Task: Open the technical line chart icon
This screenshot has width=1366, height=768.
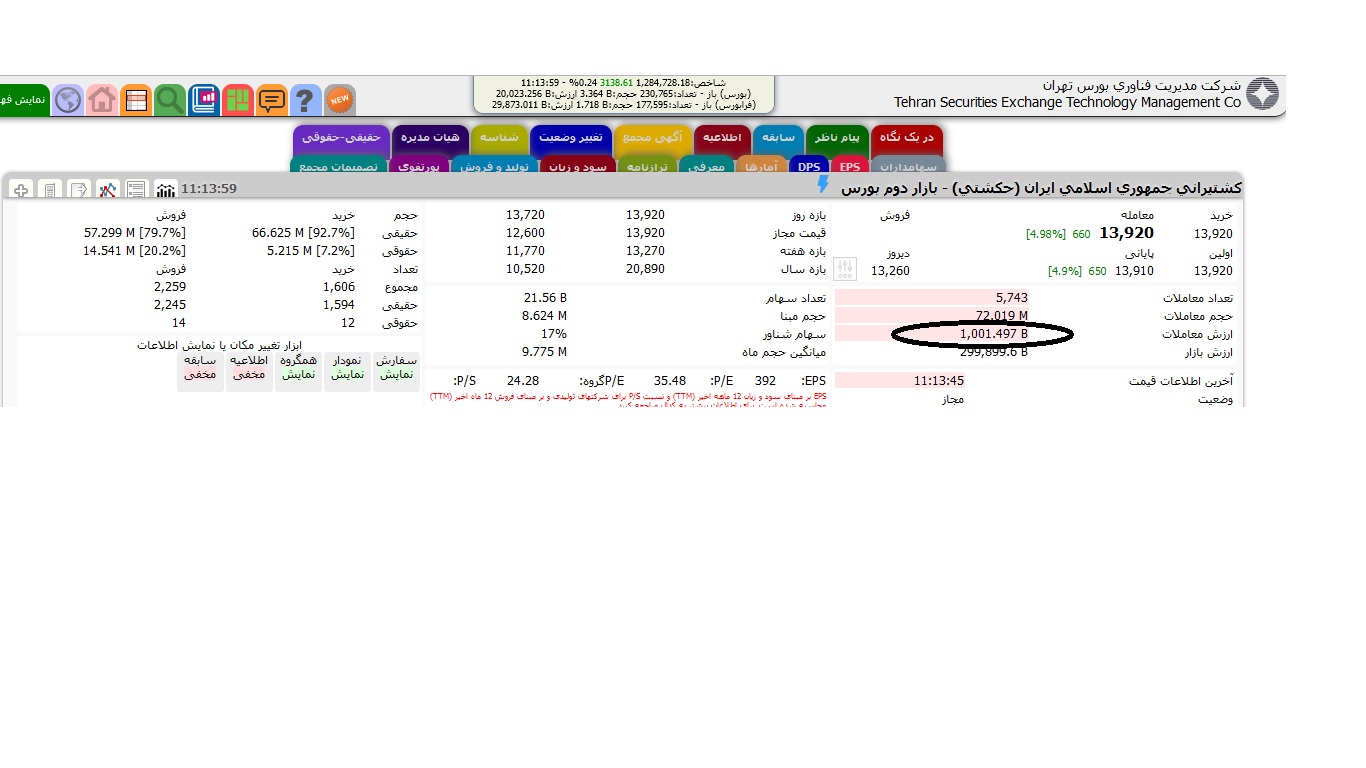Action: (108, 189)
